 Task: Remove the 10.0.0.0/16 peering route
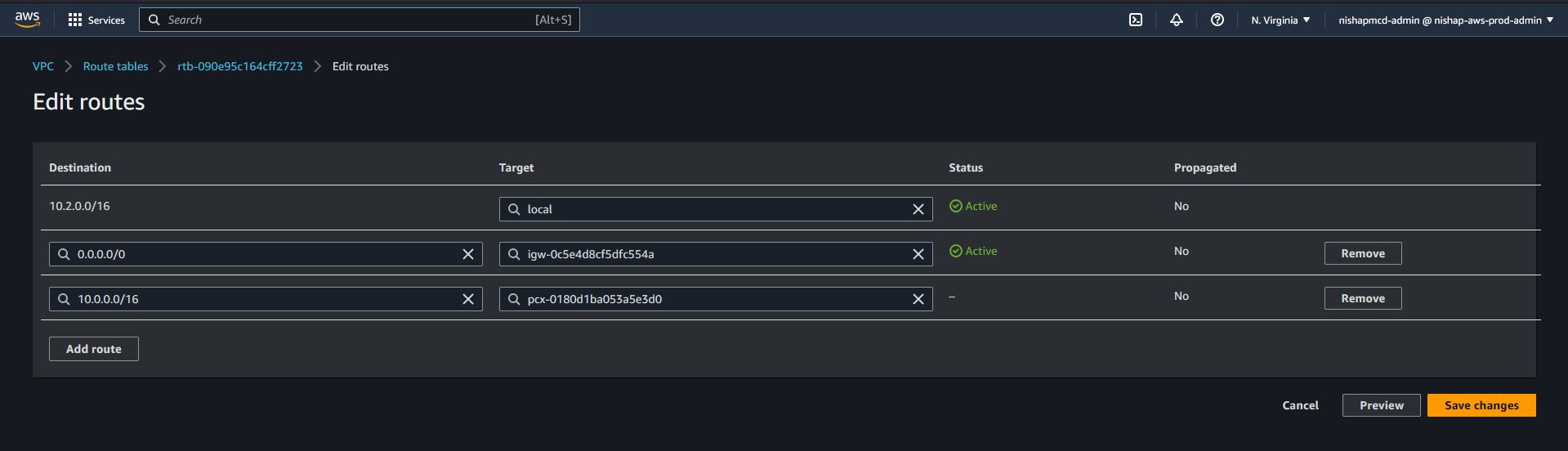pyautogui.click(x=1362, y=298)
